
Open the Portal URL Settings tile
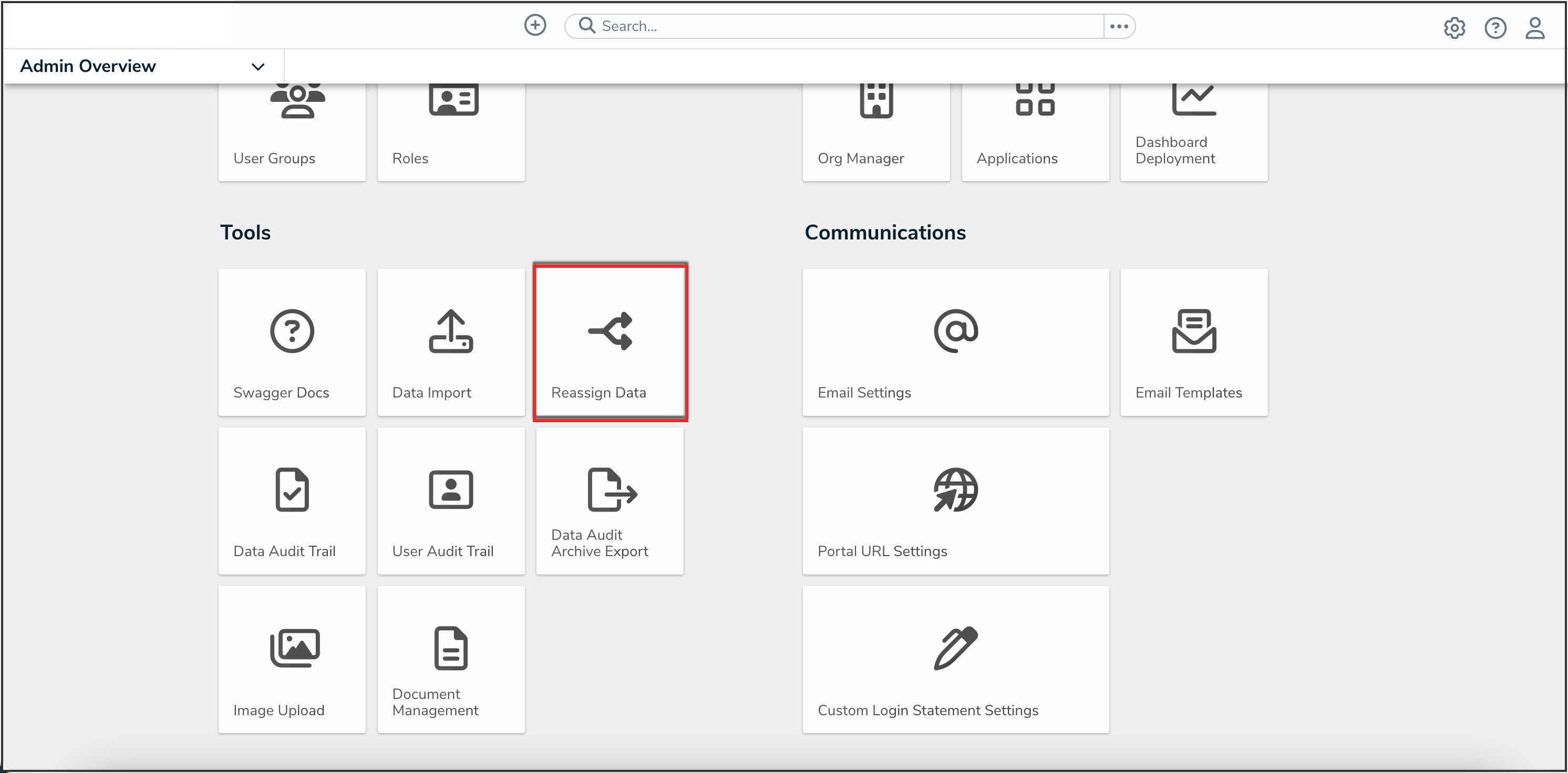pos(956,501)
